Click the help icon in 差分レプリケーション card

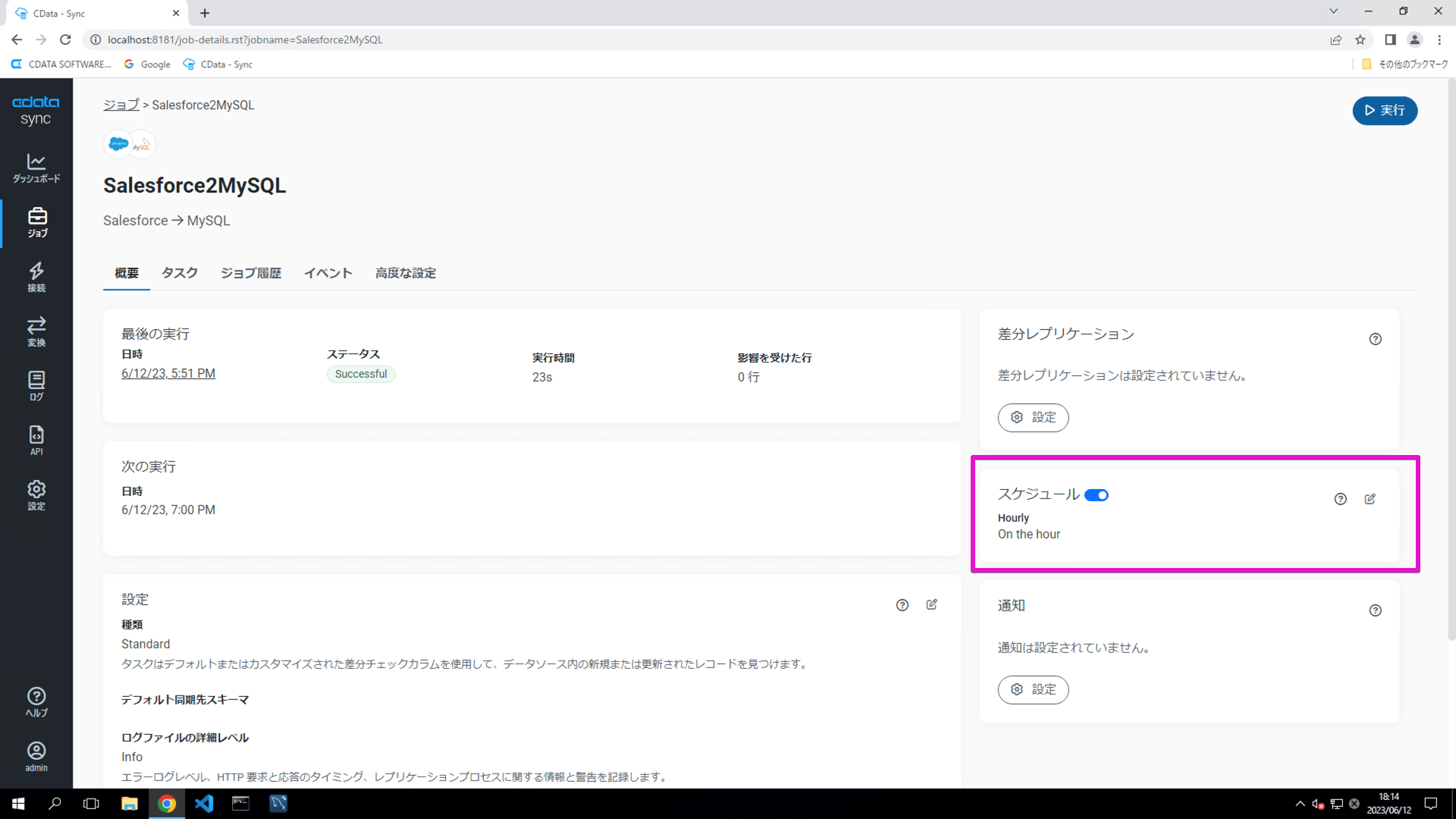coord(1375,339)
